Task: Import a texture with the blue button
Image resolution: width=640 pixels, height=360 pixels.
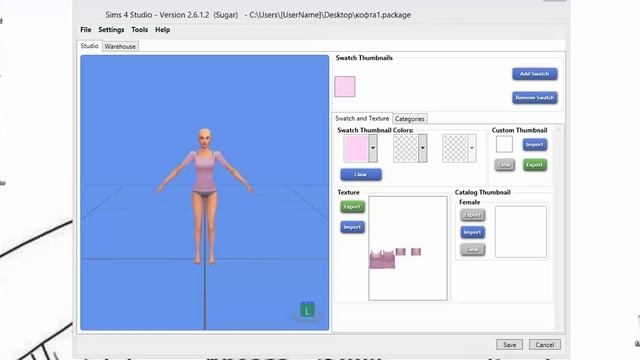Action: click(352, 227)
